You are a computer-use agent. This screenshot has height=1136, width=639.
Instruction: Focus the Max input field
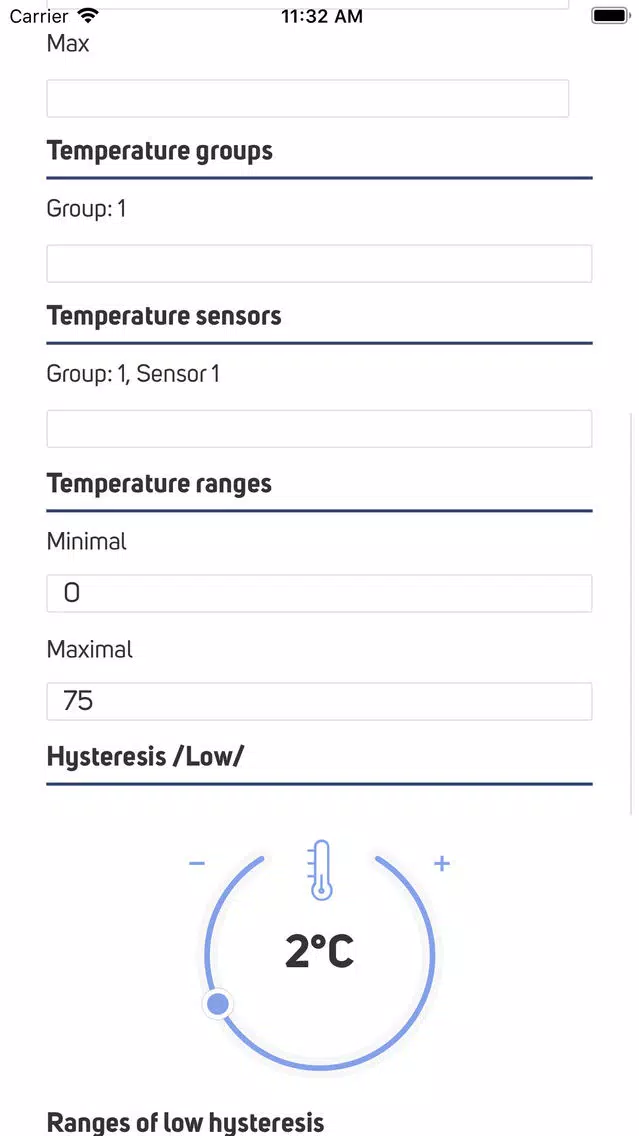tap(308, 99)
